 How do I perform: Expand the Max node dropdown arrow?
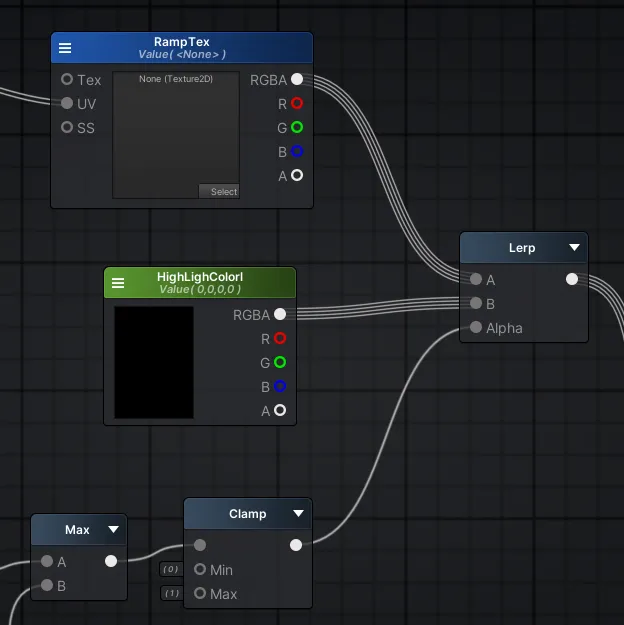[113, 529]
